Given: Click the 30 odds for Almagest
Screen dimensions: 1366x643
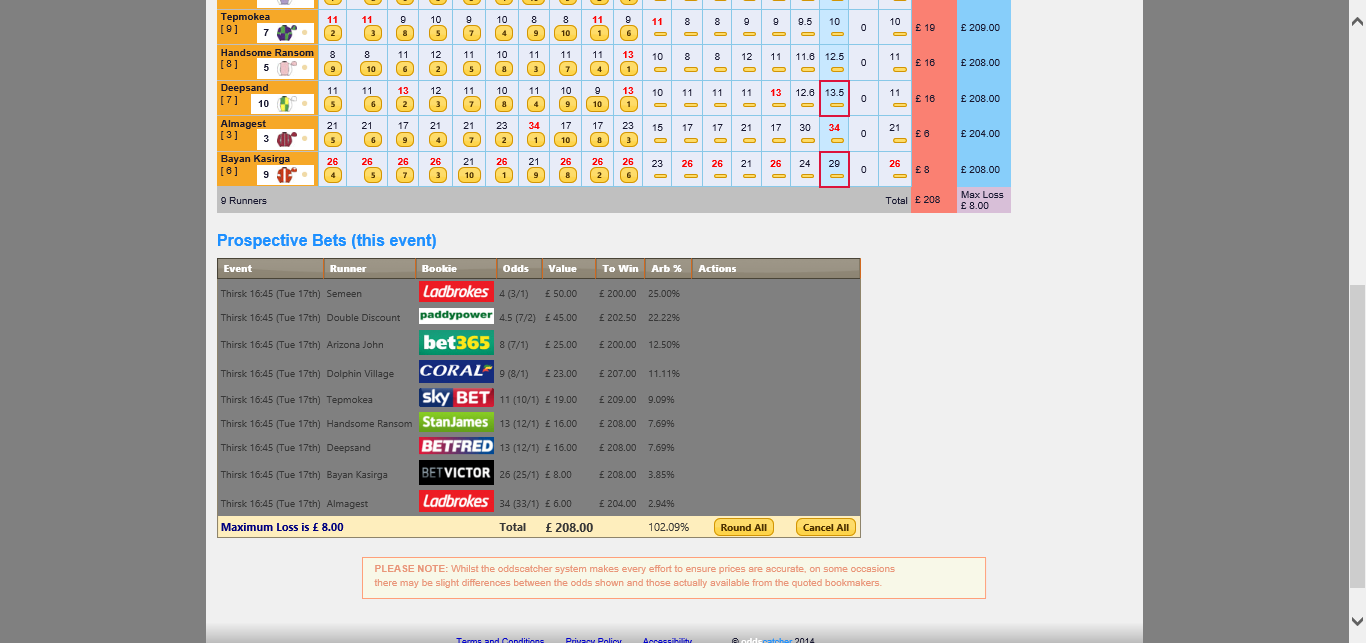Looking at the screenshot, I should pos(805,127).
